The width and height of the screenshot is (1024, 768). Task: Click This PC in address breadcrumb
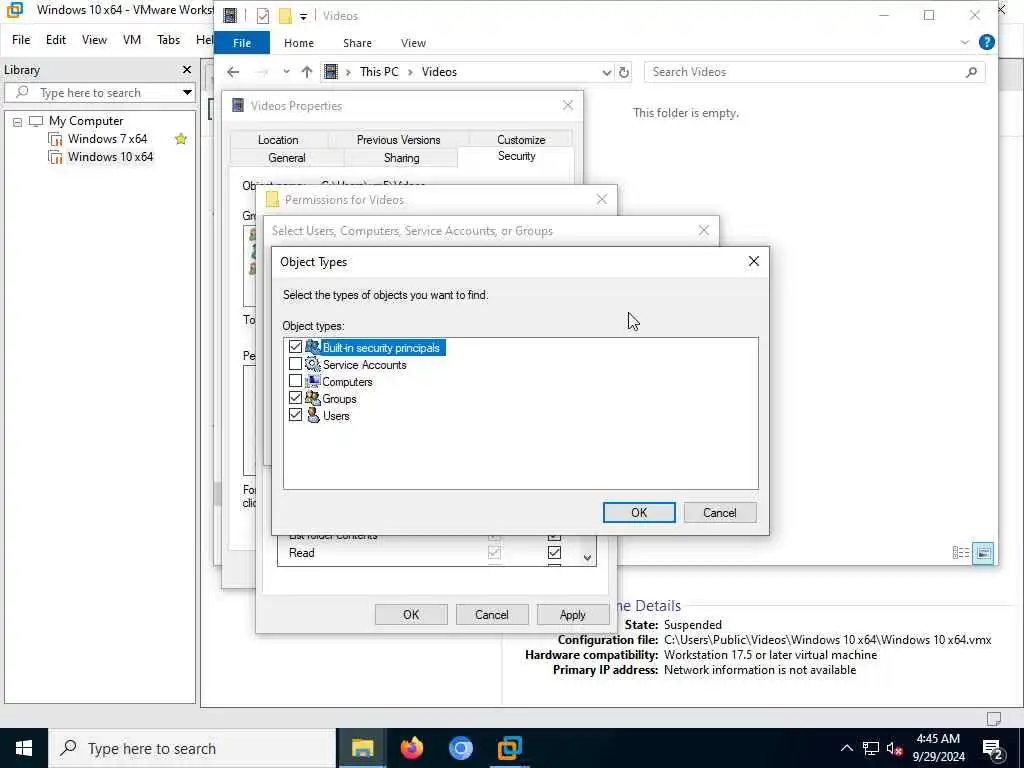(x=379, y=72)
